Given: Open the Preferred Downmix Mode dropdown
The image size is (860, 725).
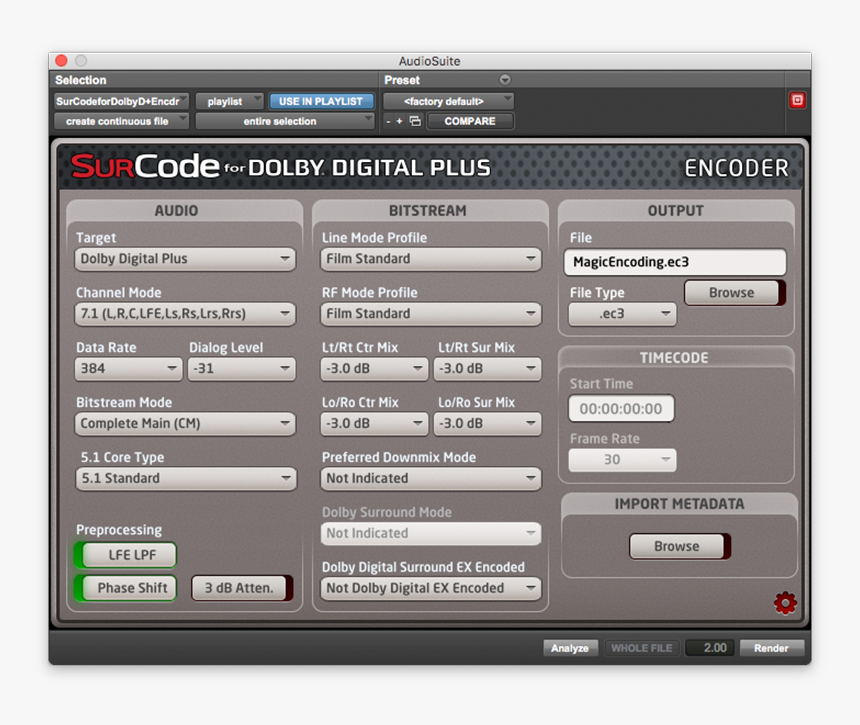Looking at the screenshot, I should [431, 478].
